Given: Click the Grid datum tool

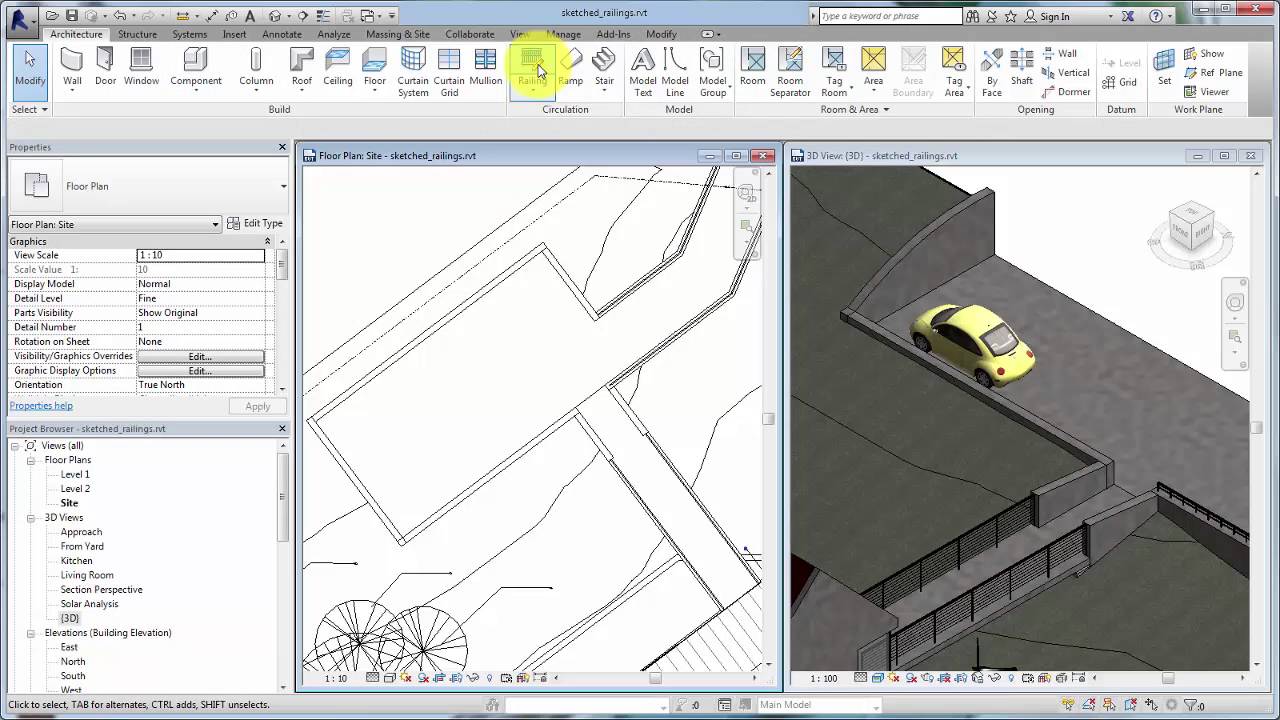Looking at the screenshot, I should pyautogui.click(x=1120, y=82).
